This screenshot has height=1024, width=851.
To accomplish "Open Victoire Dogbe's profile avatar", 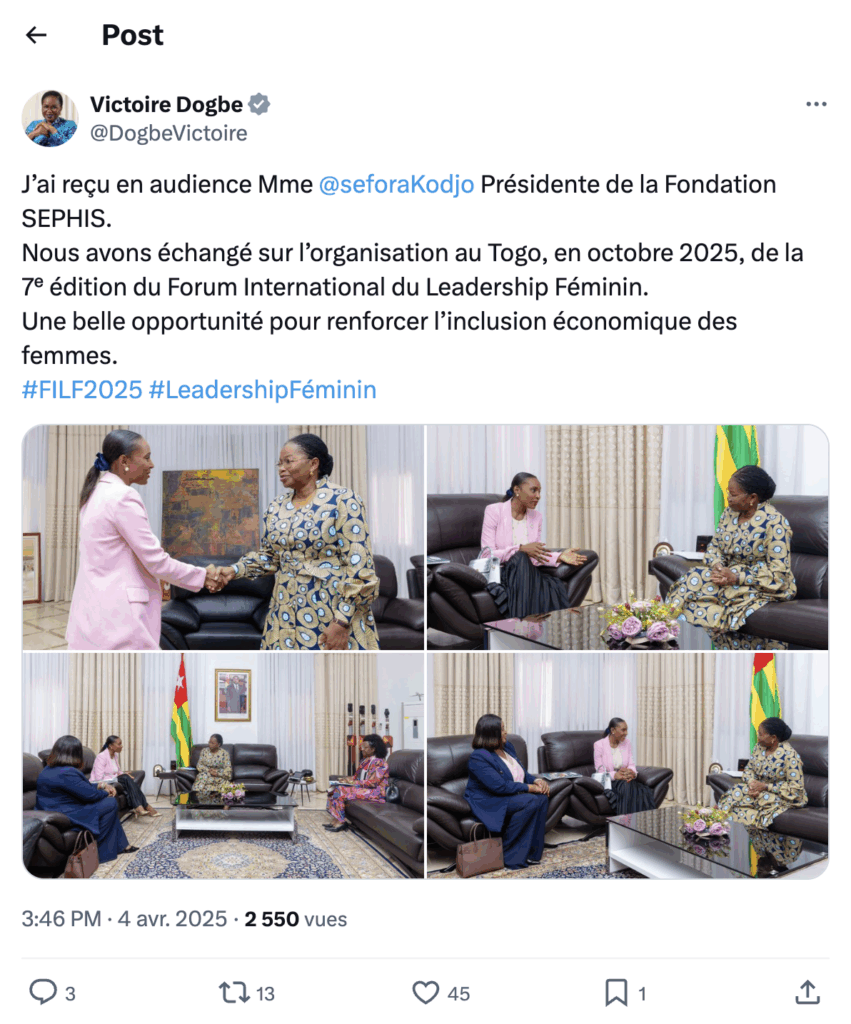I will [50, 118].
